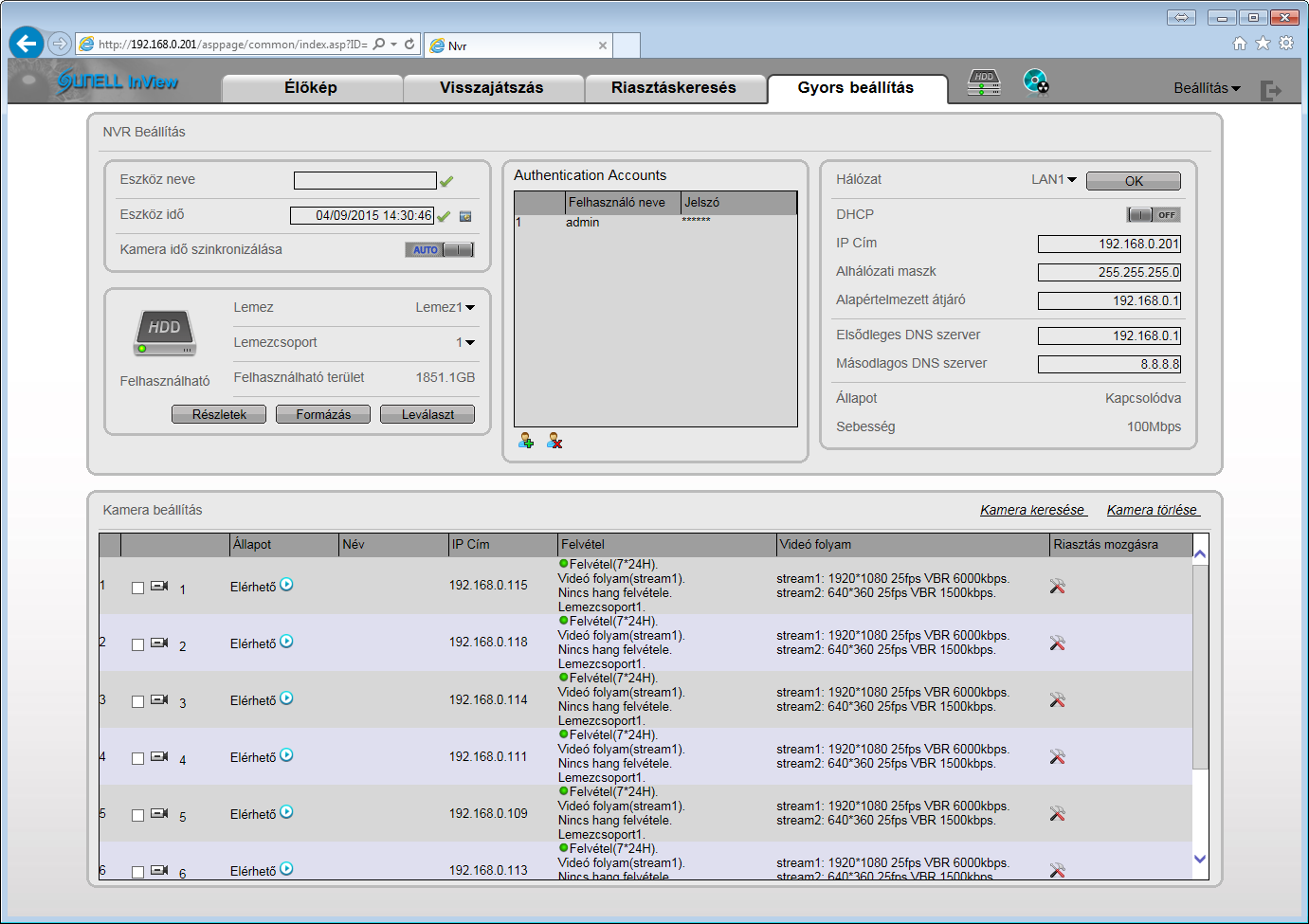
Task: Click the large HDD drive icon
Action: [x=165, y=333]
